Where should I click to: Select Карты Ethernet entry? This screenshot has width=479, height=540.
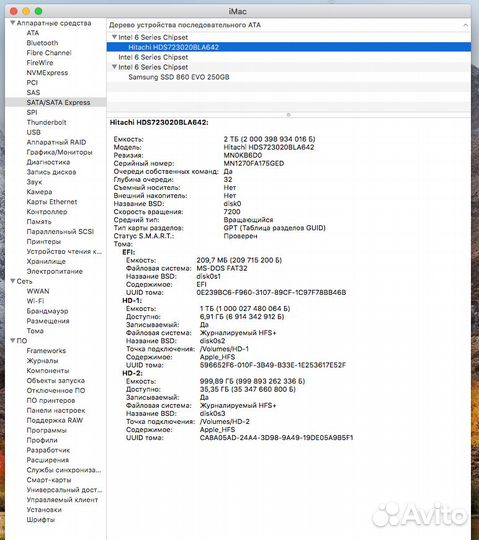tap(52, 202)
